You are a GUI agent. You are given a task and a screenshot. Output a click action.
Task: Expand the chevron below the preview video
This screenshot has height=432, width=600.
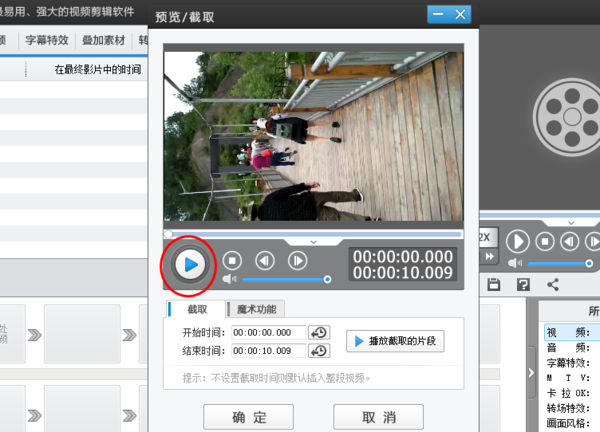(x=314, y=242)
